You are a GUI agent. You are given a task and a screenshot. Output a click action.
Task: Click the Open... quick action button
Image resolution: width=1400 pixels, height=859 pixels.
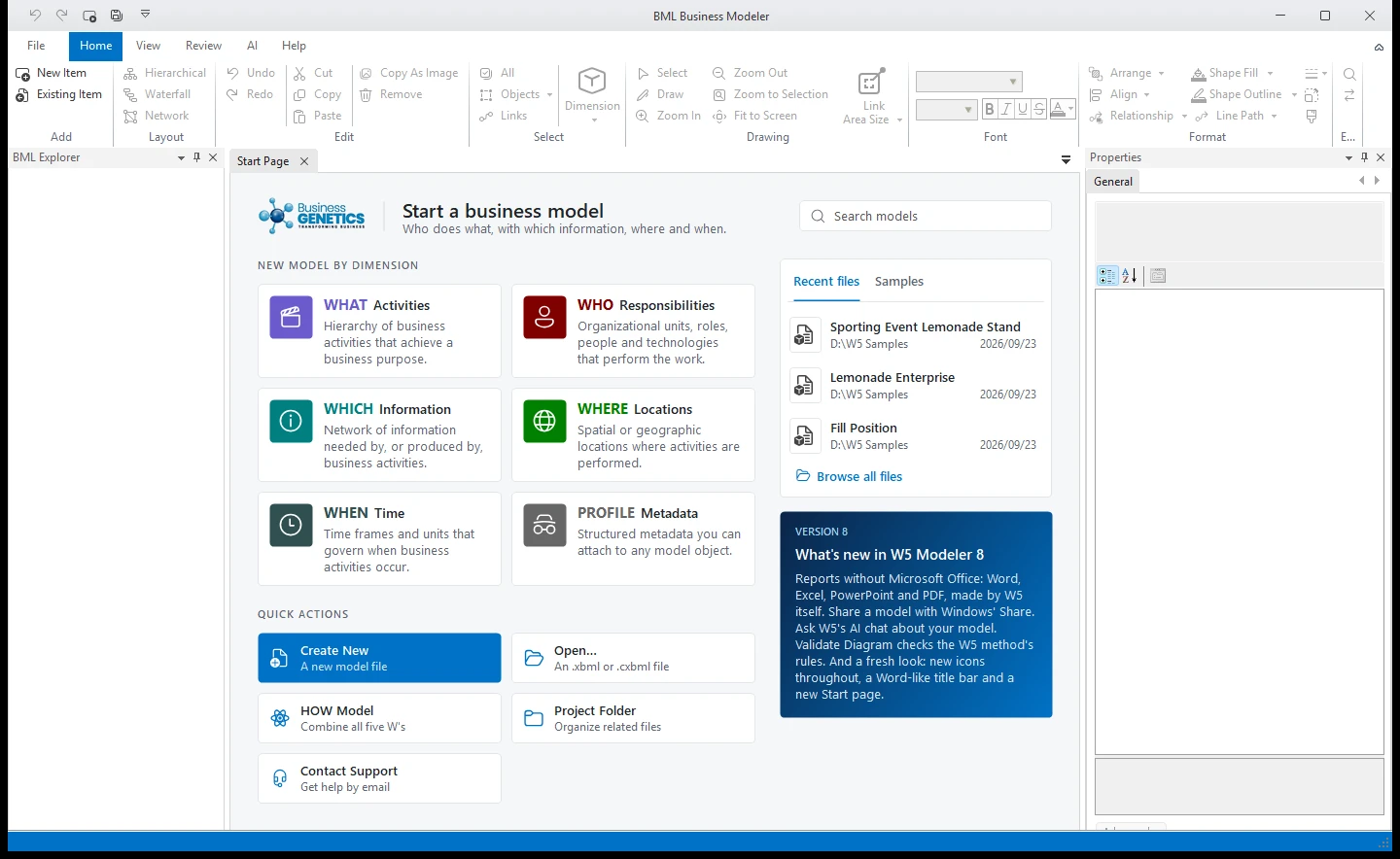[x=633, y=658]
